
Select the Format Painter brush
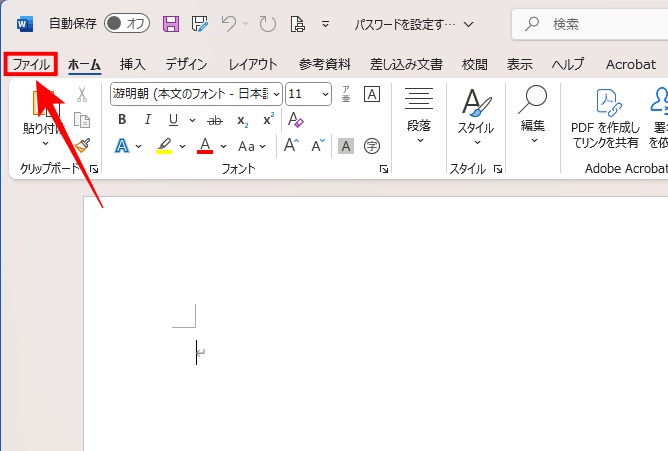coord(82,145)
